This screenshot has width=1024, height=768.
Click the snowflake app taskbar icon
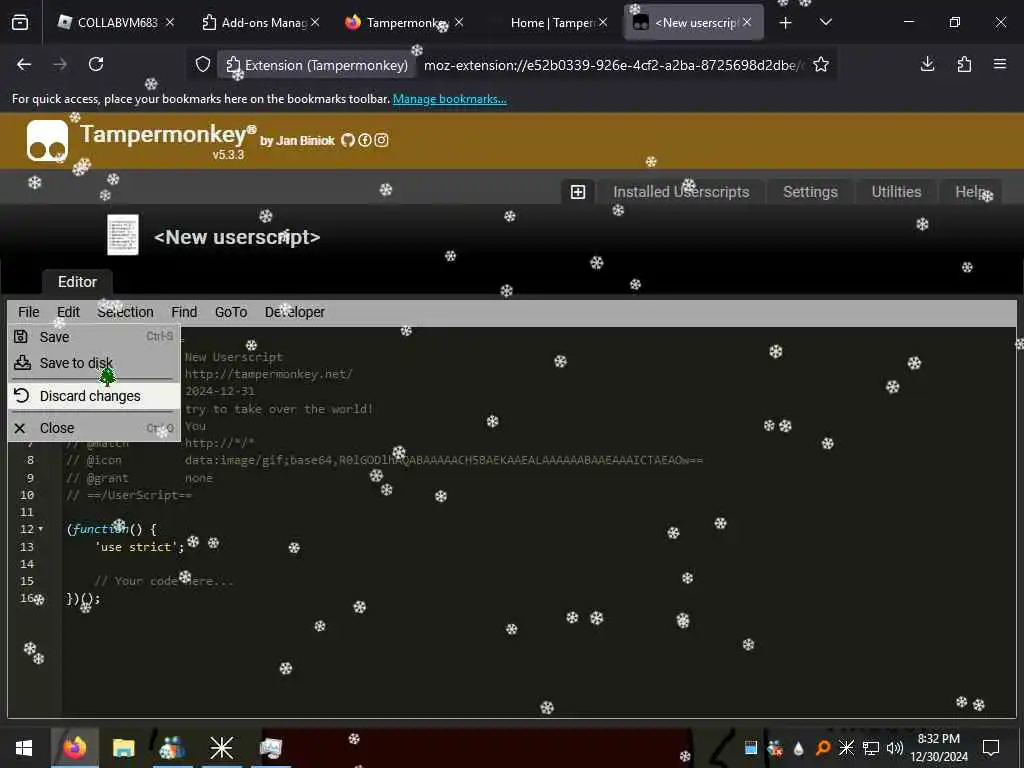(x=221, y=748)
